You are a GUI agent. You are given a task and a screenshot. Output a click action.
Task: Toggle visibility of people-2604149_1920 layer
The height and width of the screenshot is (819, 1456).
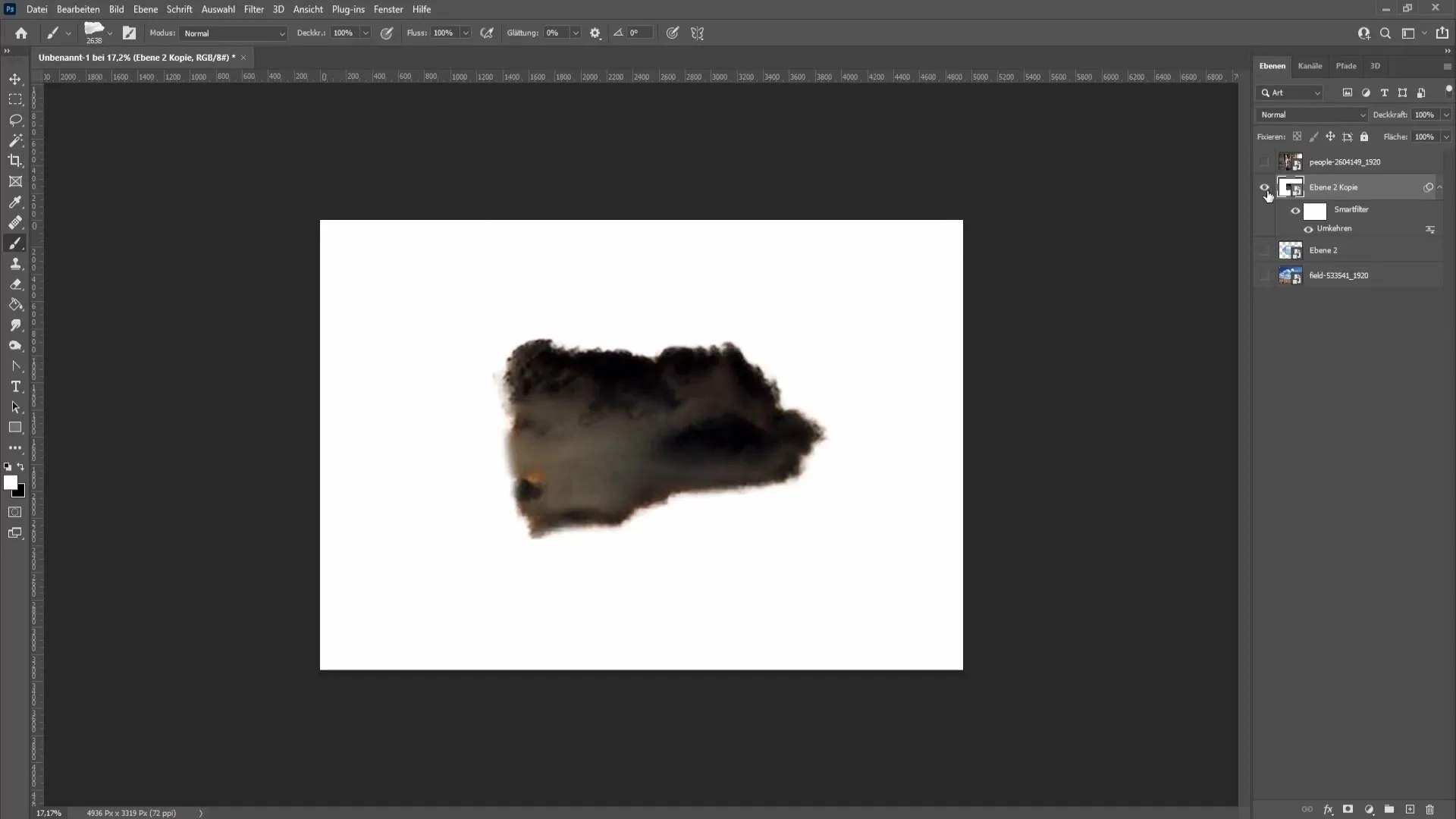[x=1264, y=162]
